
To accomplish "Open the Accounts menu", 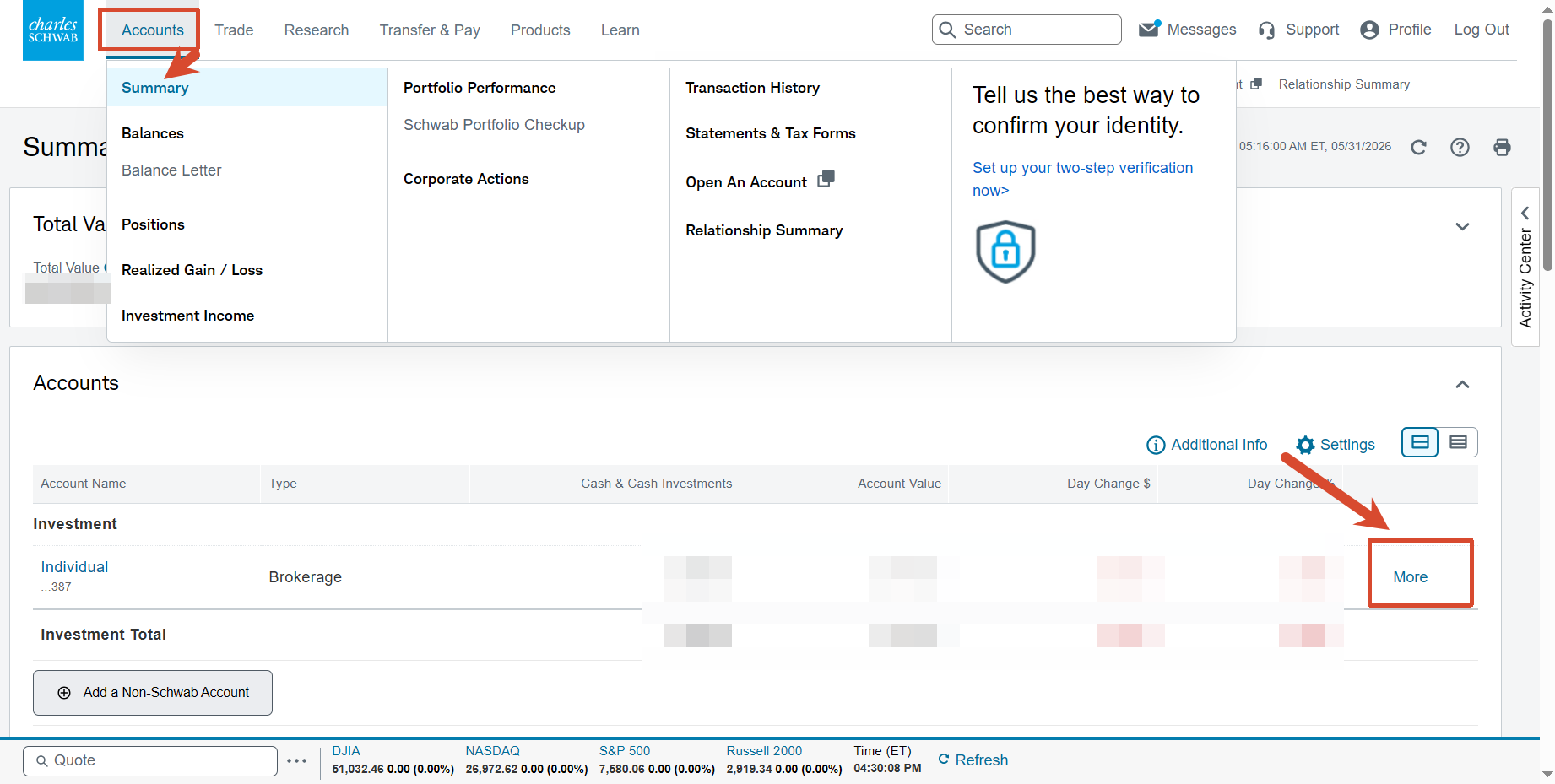I will [x=153, y=30].
